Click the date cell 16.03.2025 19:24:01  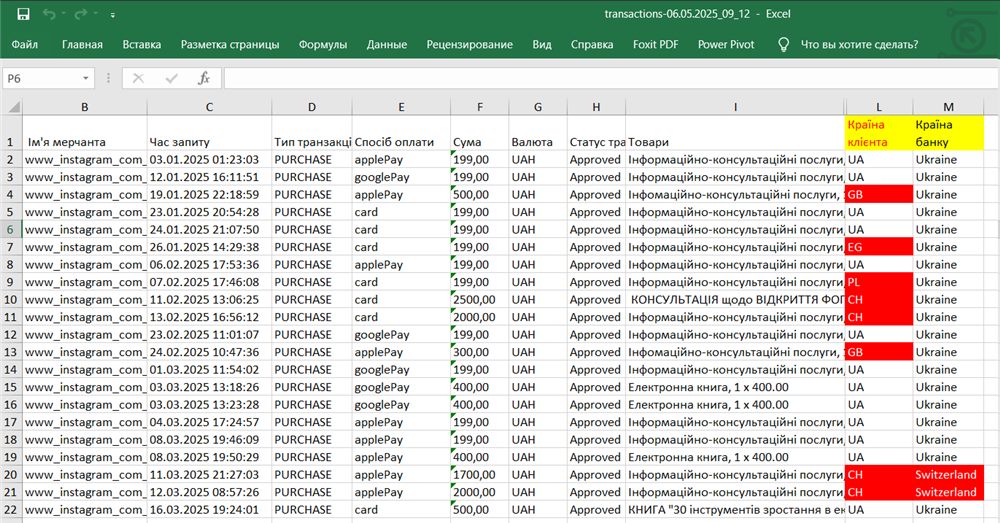coord(209,510)
